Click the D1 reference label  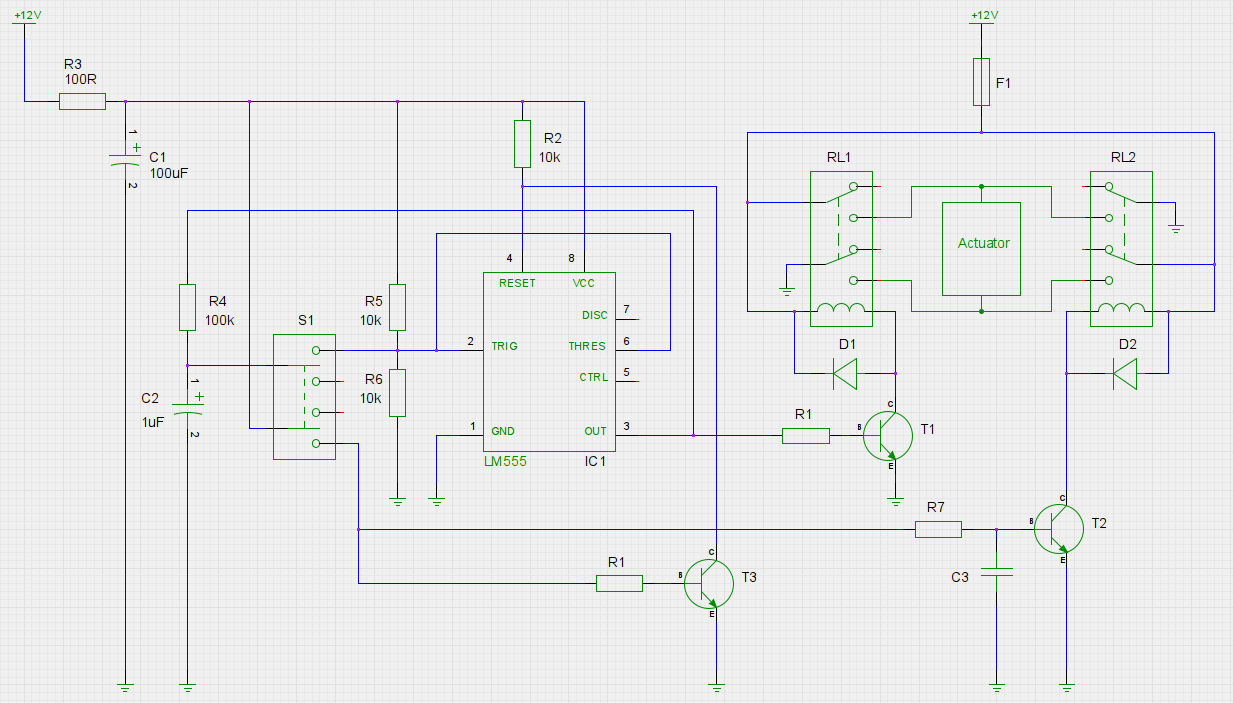[848, 343]
